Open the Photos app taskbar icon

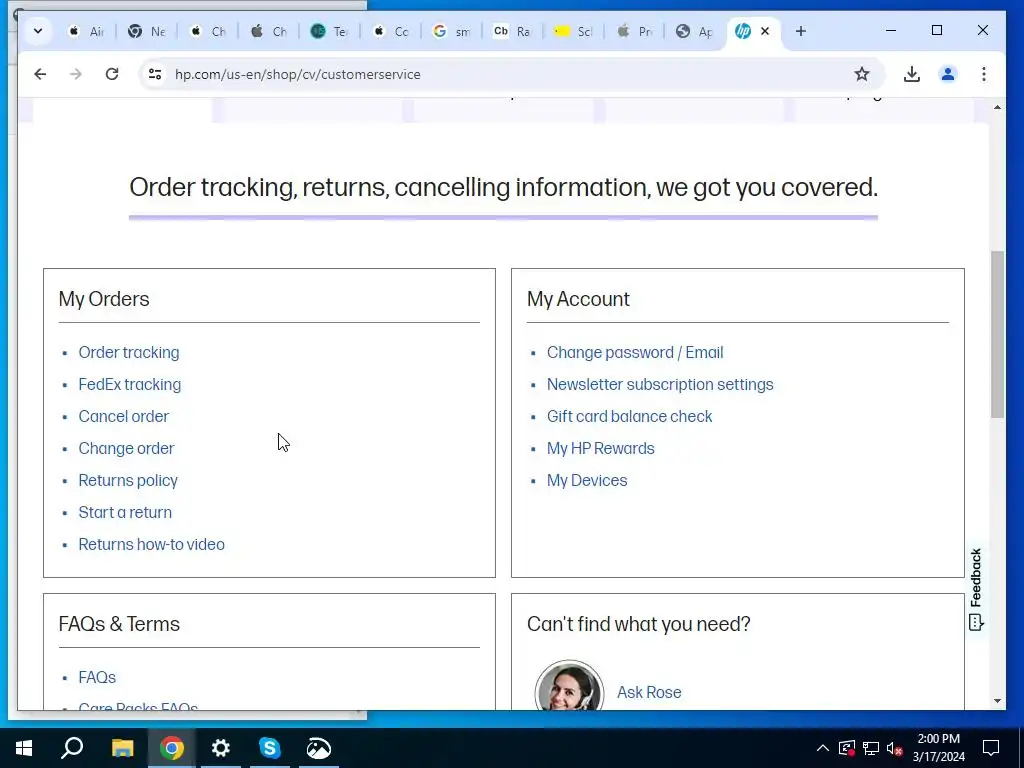point(319,748)
